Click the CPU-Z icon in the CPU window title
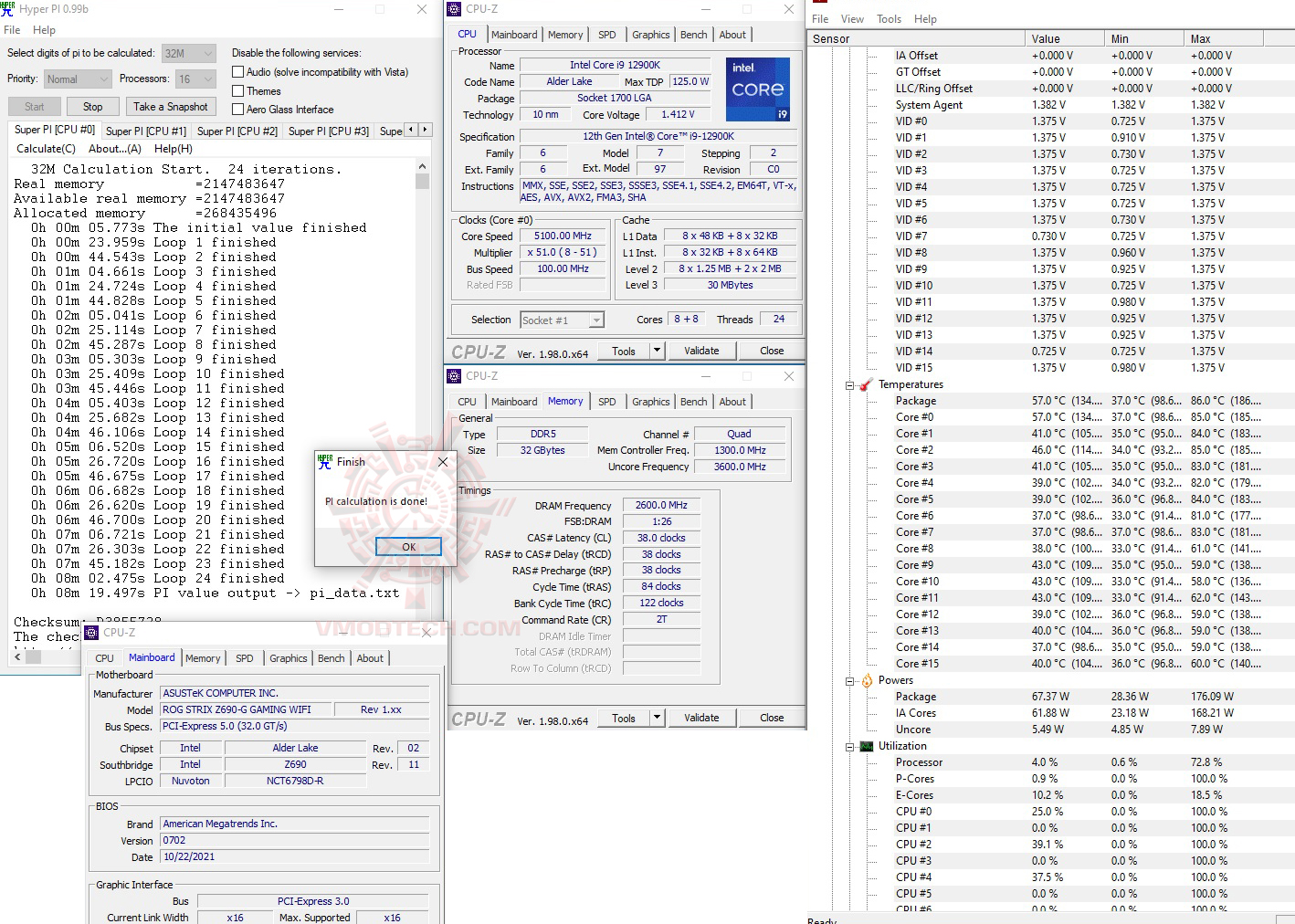 [454, 9]
